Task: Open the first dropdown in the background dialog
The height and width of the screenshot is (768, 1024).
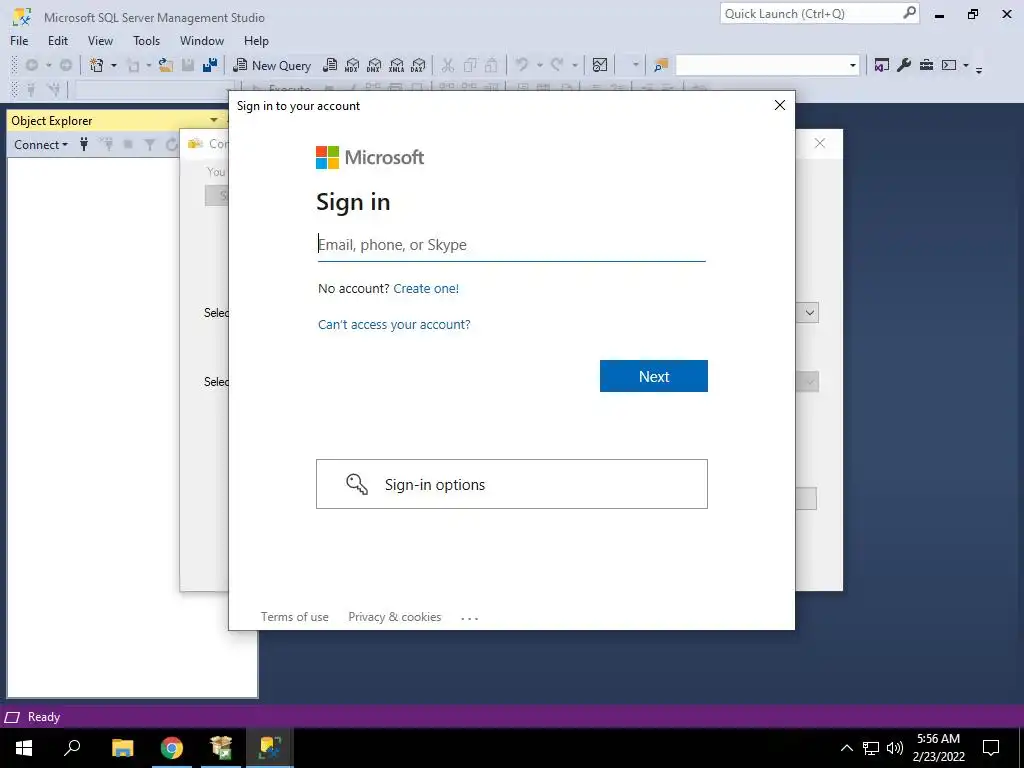Action: (810, 313)
